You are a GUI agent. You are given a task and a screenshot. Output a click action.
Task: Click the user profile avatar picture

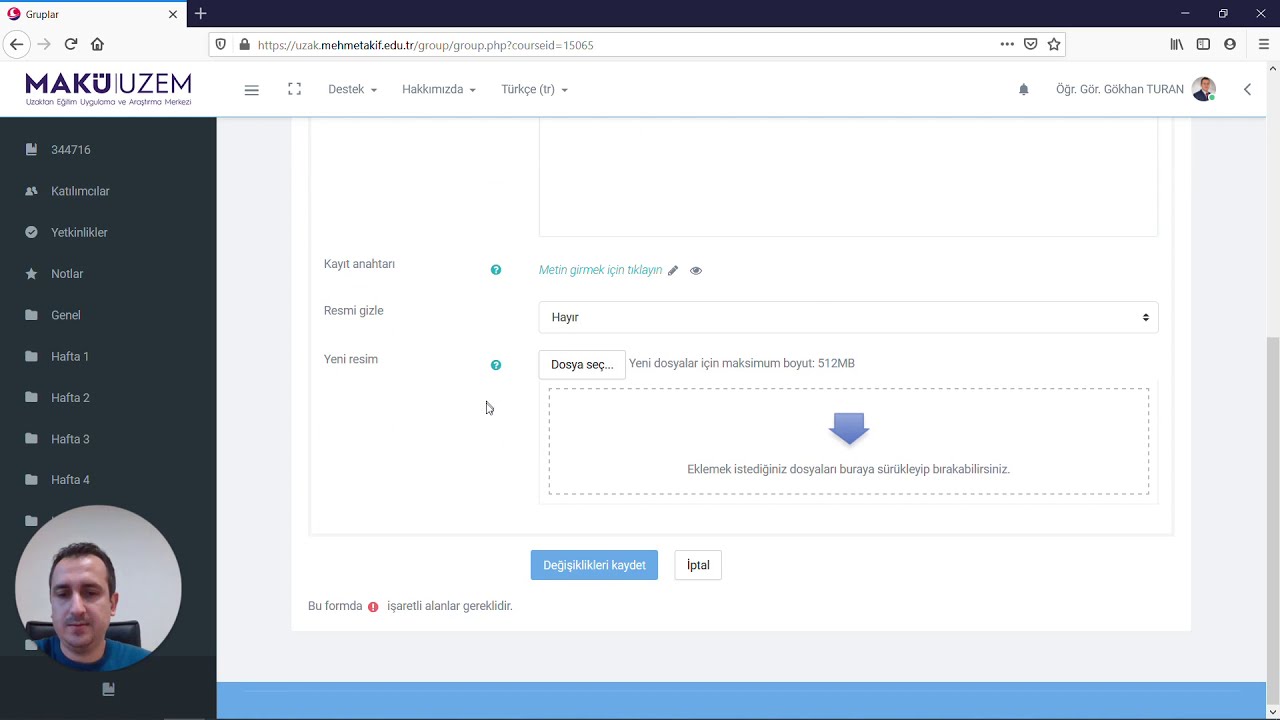click(1204, 89)
